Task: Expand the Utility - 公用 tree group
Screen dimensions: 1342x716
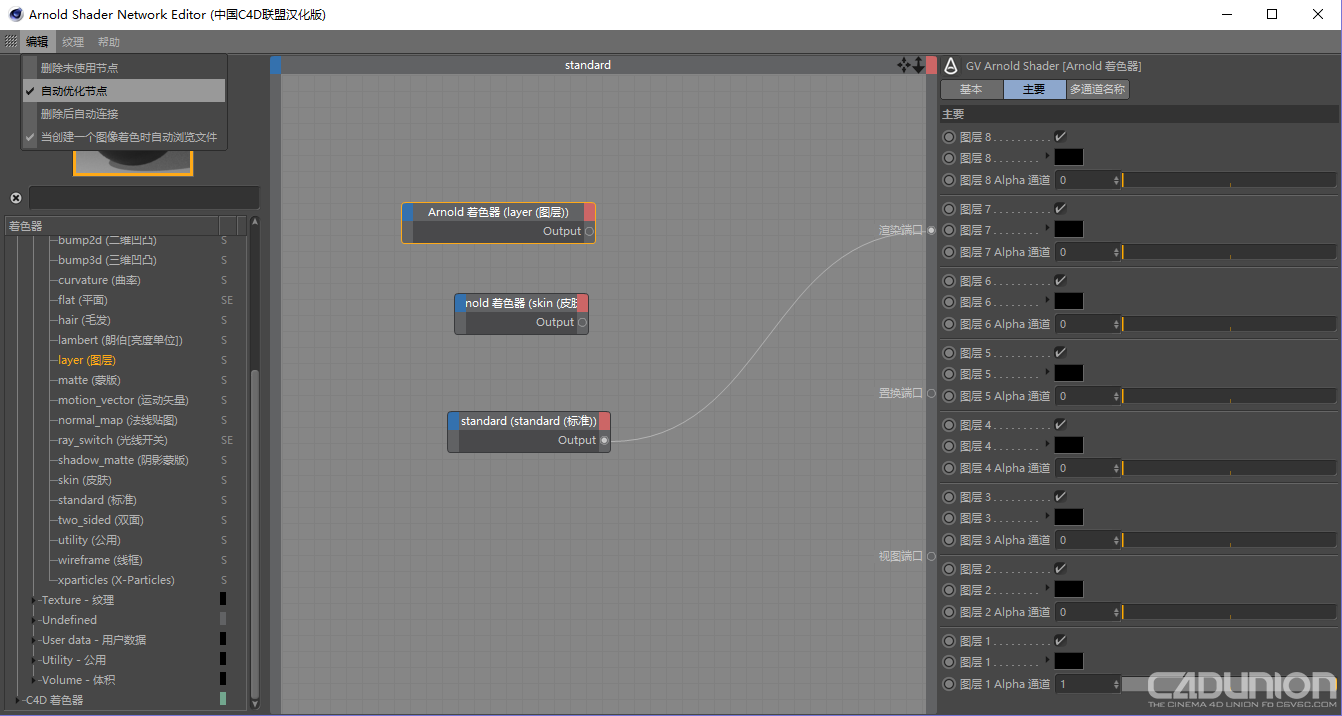Action: [x=35, y=660]
